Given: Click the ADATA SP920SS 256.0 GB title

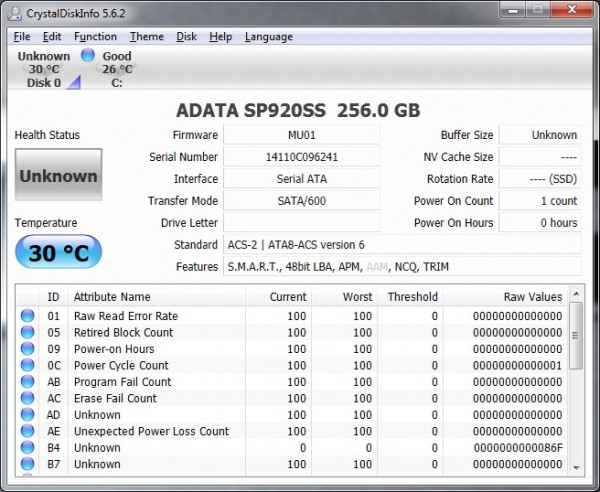Looking at the screenshot, I should (298, 111).
